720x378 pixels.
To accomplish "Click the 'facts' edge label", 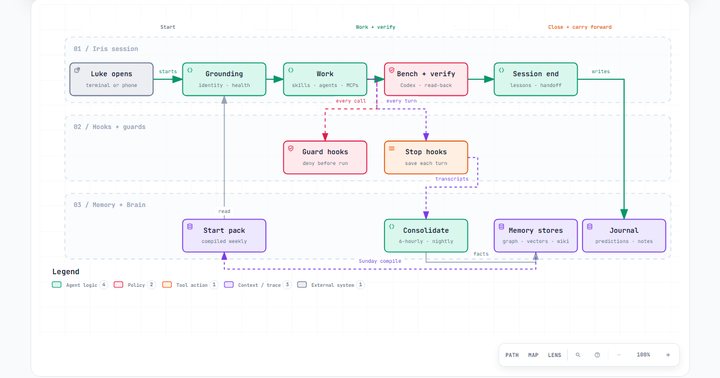I will point(481,254).
